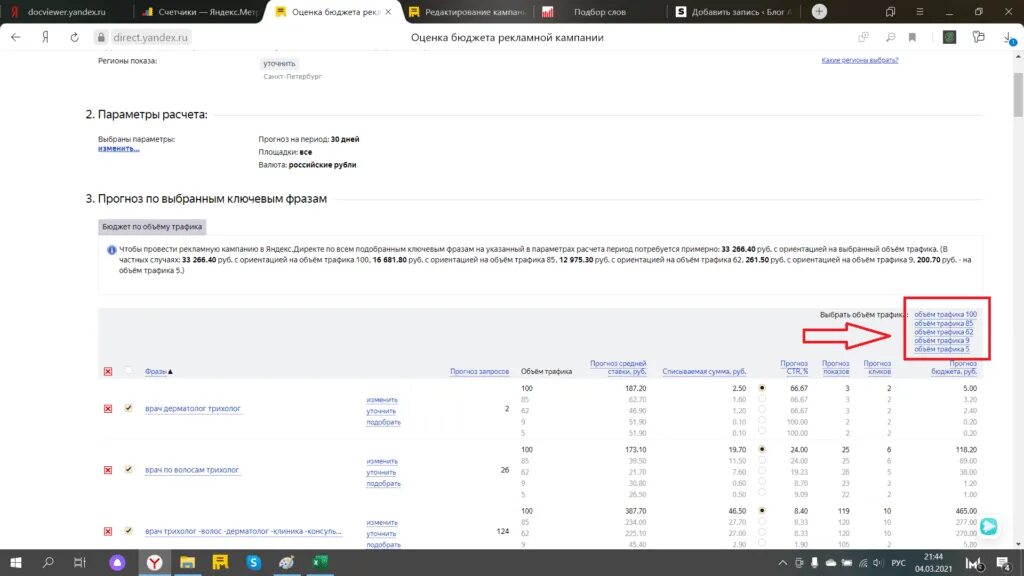Sort by Прогноз CTR column

[794, 368]
